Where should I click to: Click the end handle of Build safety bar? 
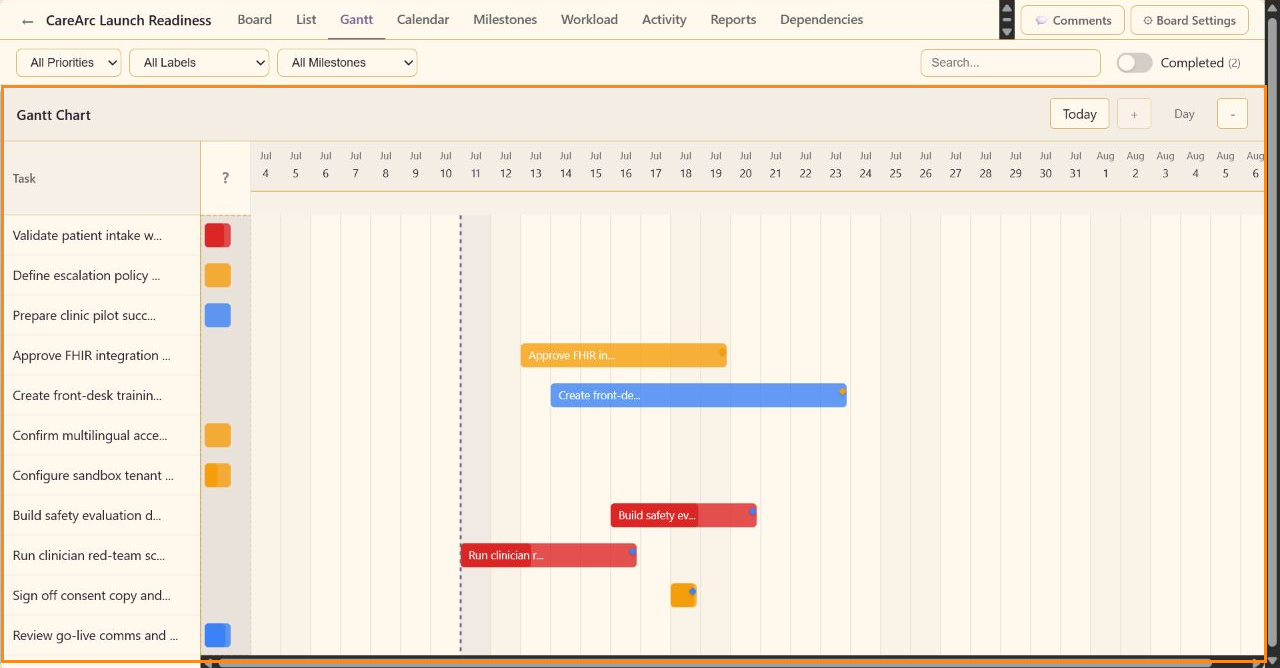click(x=752, y=511)
